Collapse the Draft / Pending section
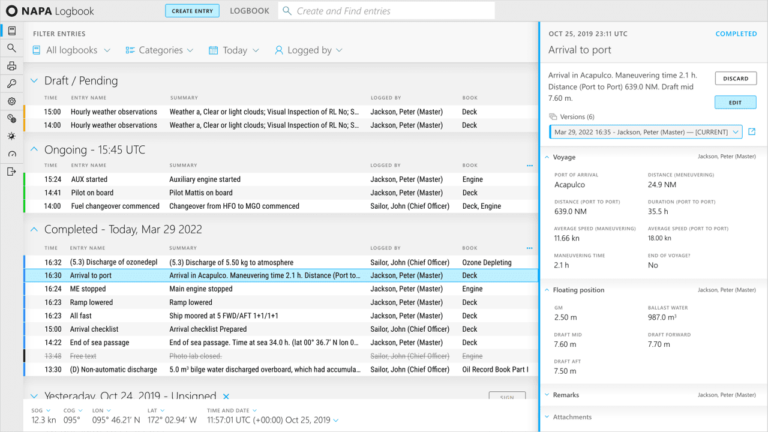Viewport: 768px width, 432px height. coord(34,80)
